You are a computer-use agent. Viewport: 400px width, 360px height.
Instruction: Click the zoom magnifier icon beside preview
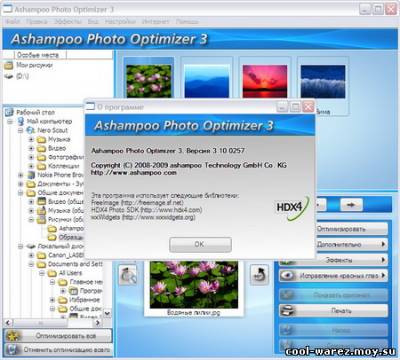(x=128, y=275)
